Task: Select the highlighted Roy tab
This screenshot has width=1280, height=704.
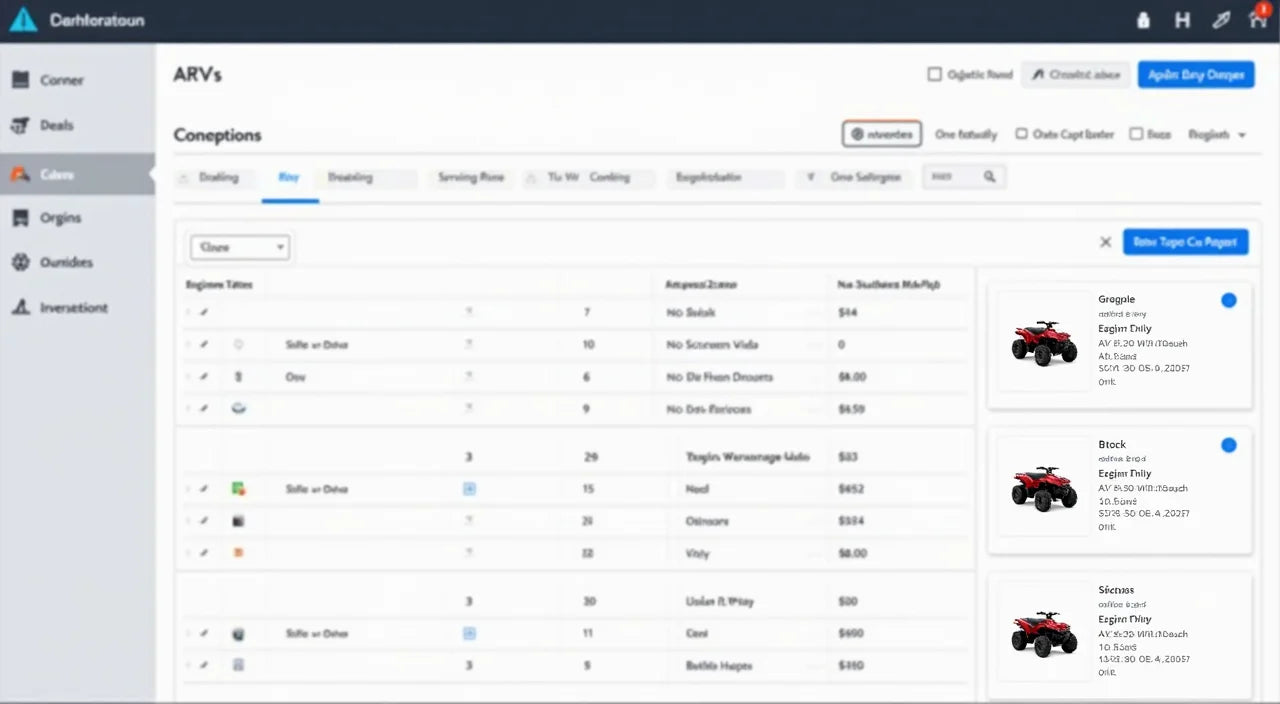Action: (289, 177)
